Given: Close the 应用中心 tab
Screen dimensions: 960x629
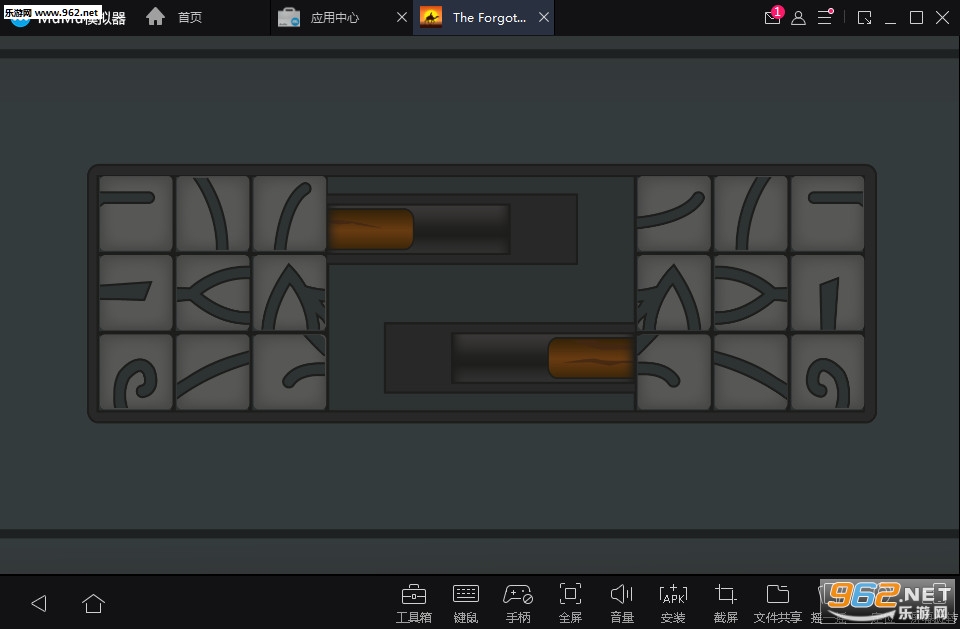Looking at the screenshot, I should click(402, 17).
